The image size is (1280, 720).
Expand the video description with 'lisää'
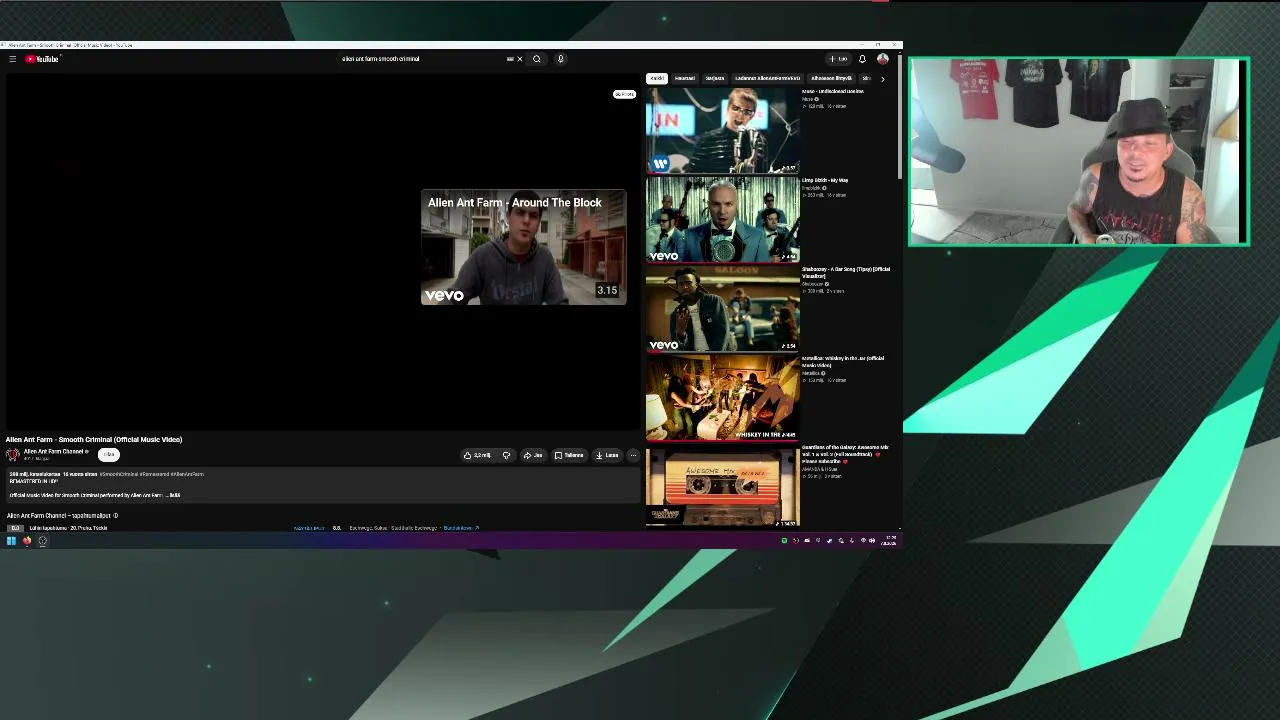[174, 495]
